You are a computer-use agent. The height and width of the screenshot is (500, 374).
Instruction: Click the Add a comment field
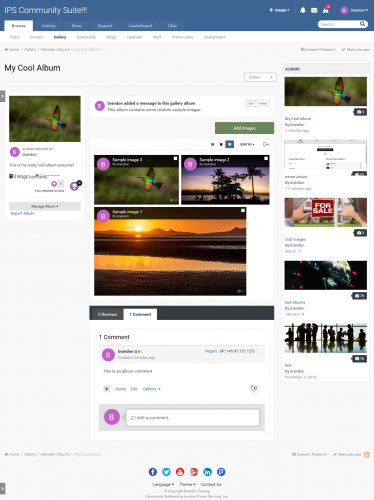(193, 418)
